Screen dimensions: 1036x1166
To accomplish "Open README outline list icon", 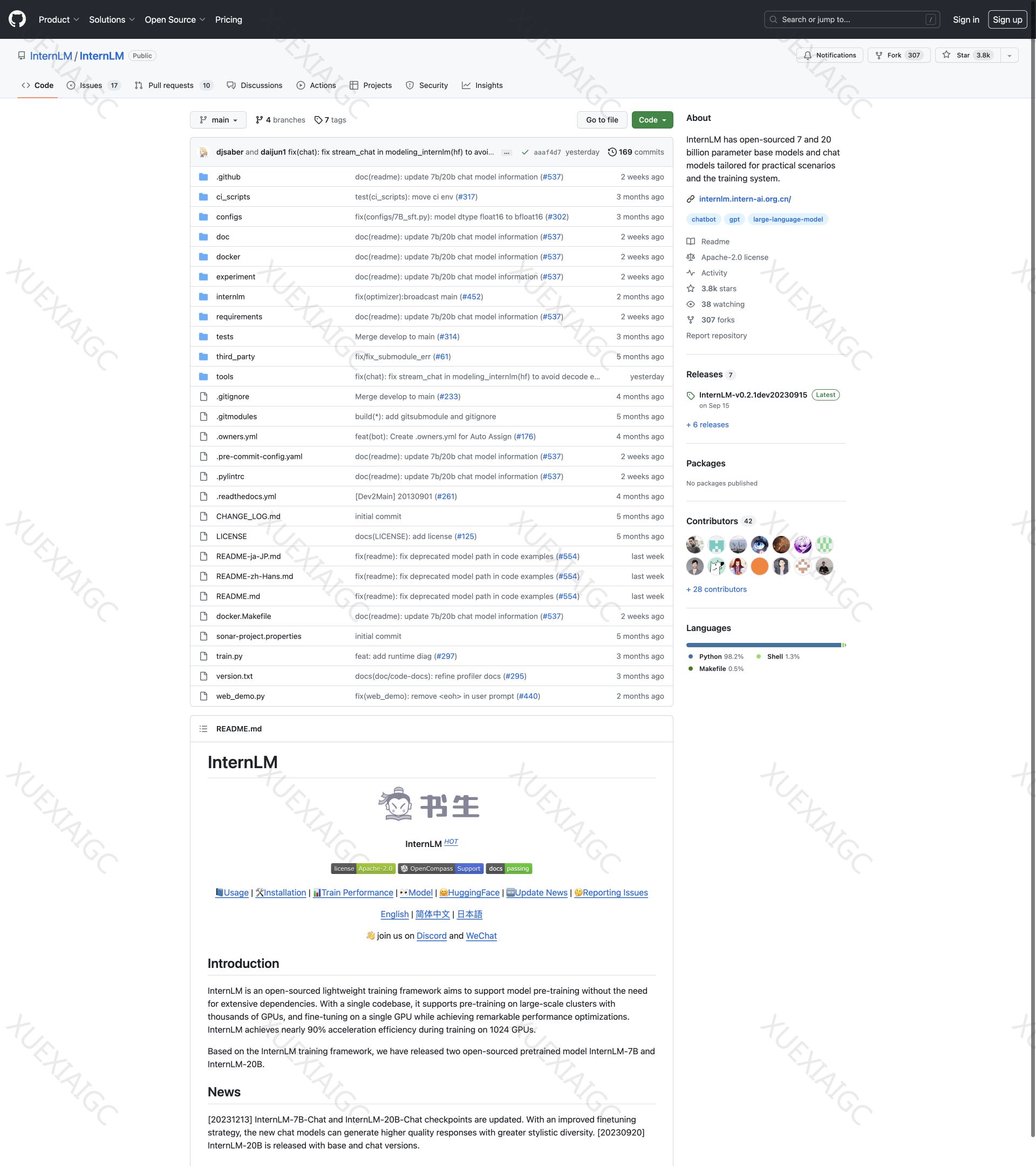I will coord(203,728).
